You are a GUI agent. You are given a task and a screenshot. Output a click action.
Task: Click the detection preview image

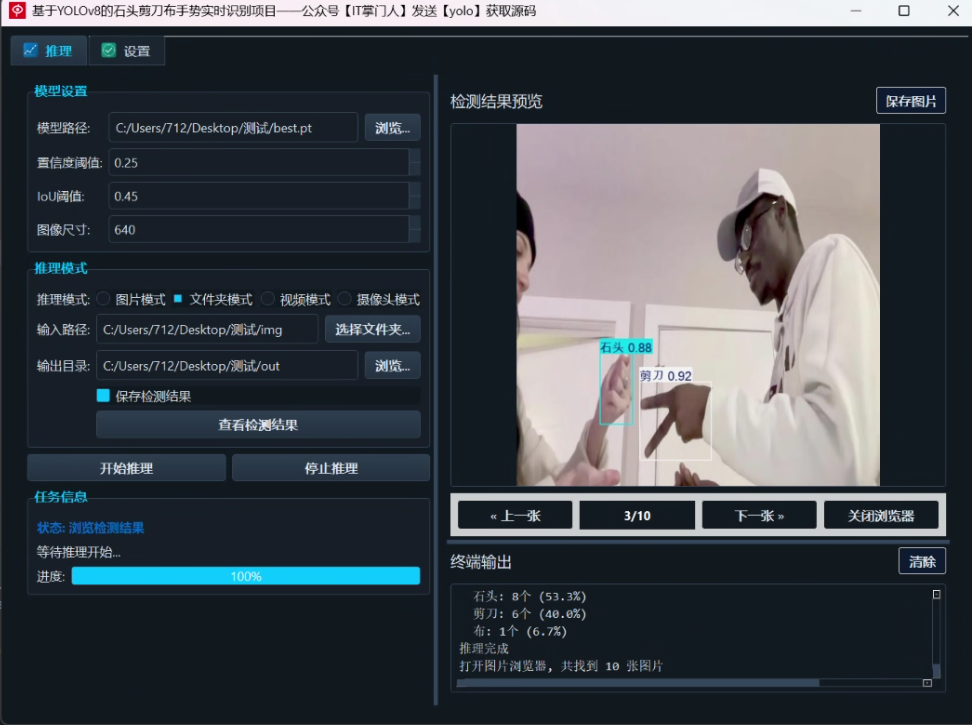point(698,305)
